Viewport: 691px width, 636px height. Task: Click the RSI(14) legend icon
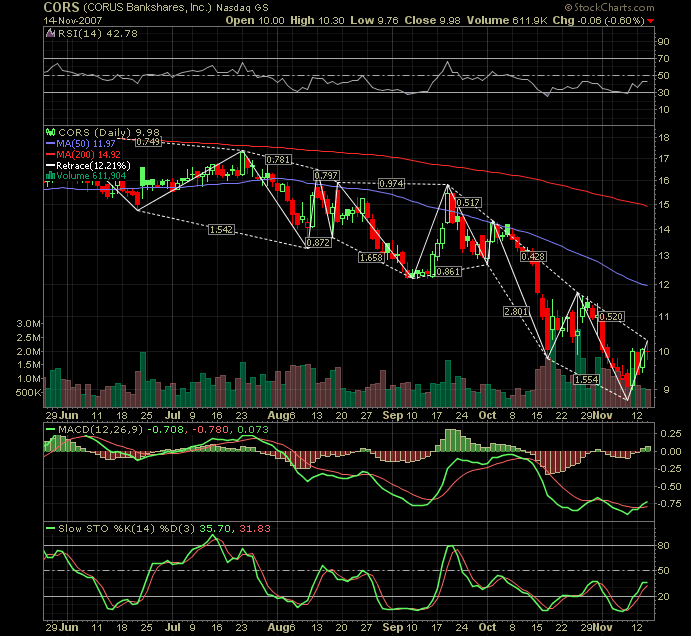coord(50,33)
